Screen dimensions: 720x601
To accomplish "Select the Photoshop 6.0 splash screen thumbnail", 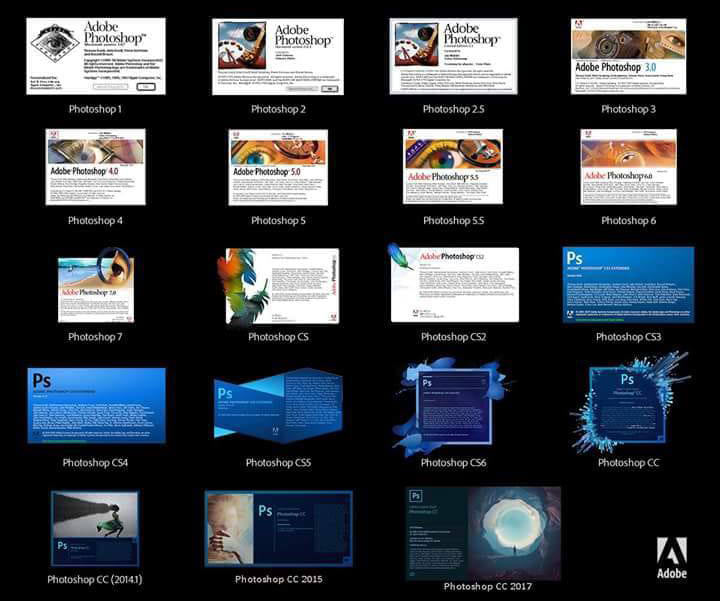I will (x=629, y=167).
